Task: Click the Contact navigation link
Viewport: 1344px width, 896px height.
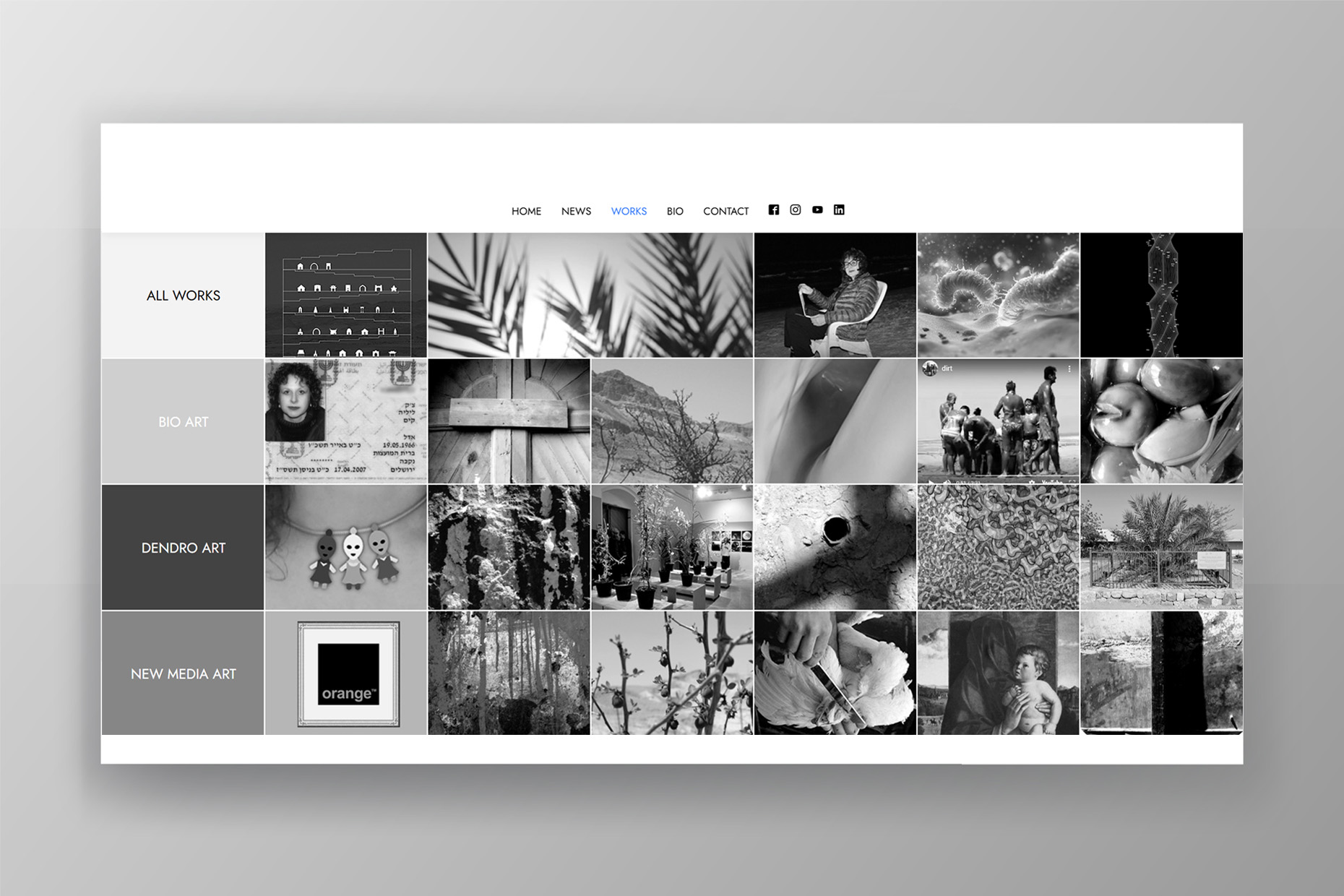Action: click(725, 211)
